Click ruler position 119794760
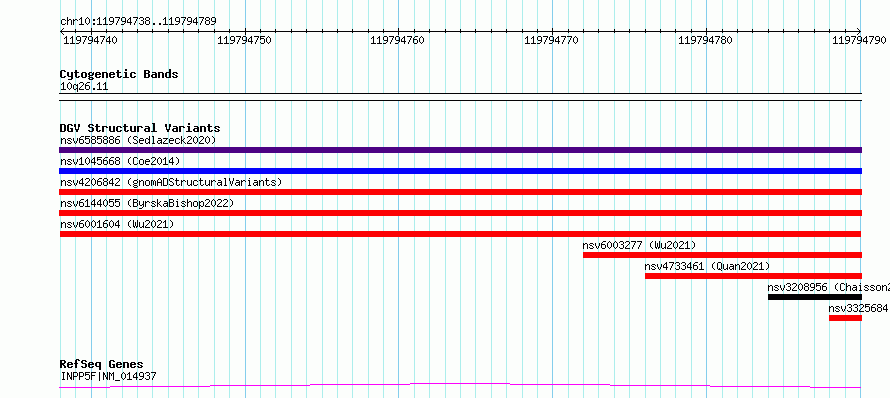The height and width of the screenshot is (398, 890). click(x=397, y=40)
